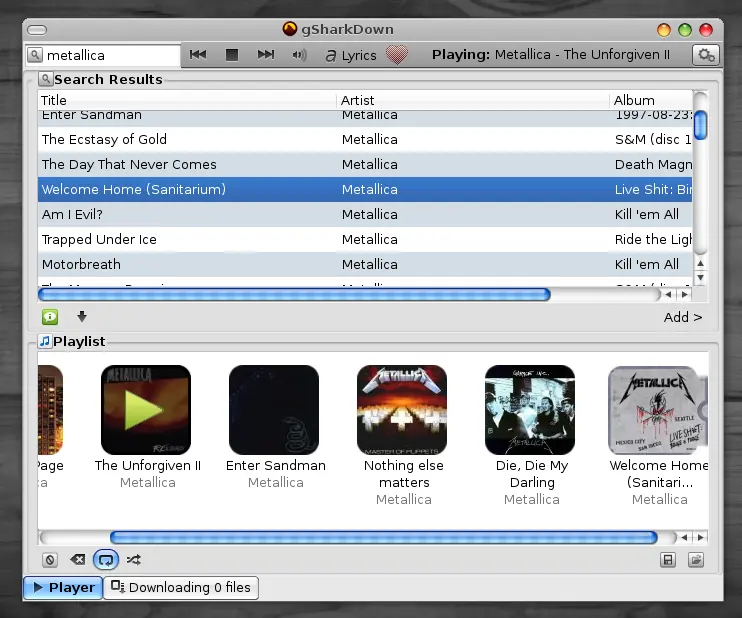The image size is (742, 618).
Task: Select The Day That Never Comes row
Action: click(365, 165)
